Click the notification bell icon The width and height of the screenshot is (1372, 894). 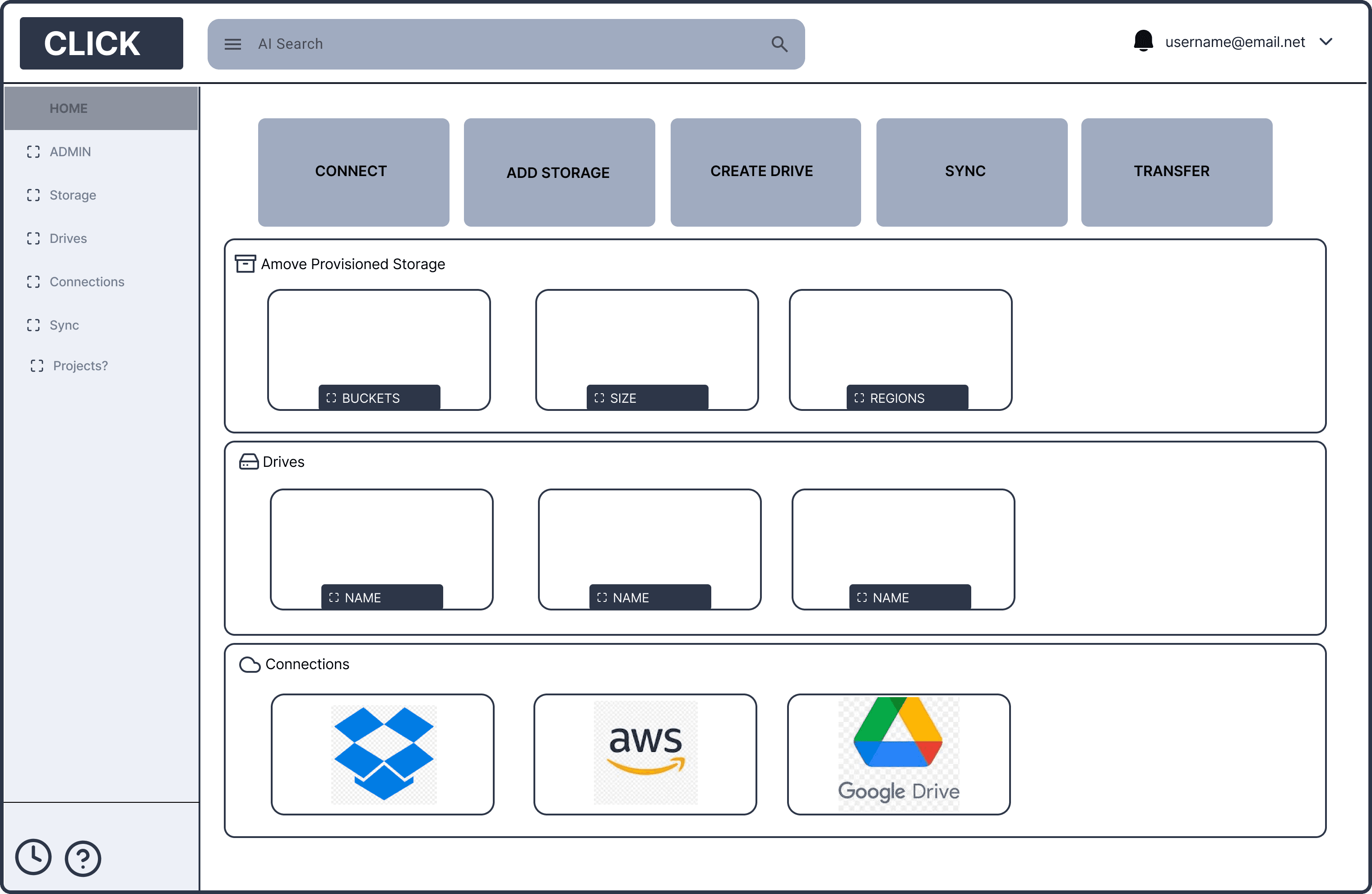coord(1143,42)
